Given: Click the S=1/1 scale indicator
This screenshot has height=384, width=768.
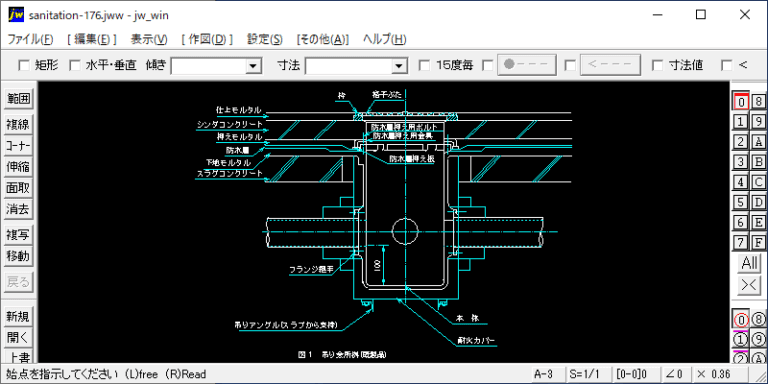Looking at the screenshot, I should click(x=588, y=374).
